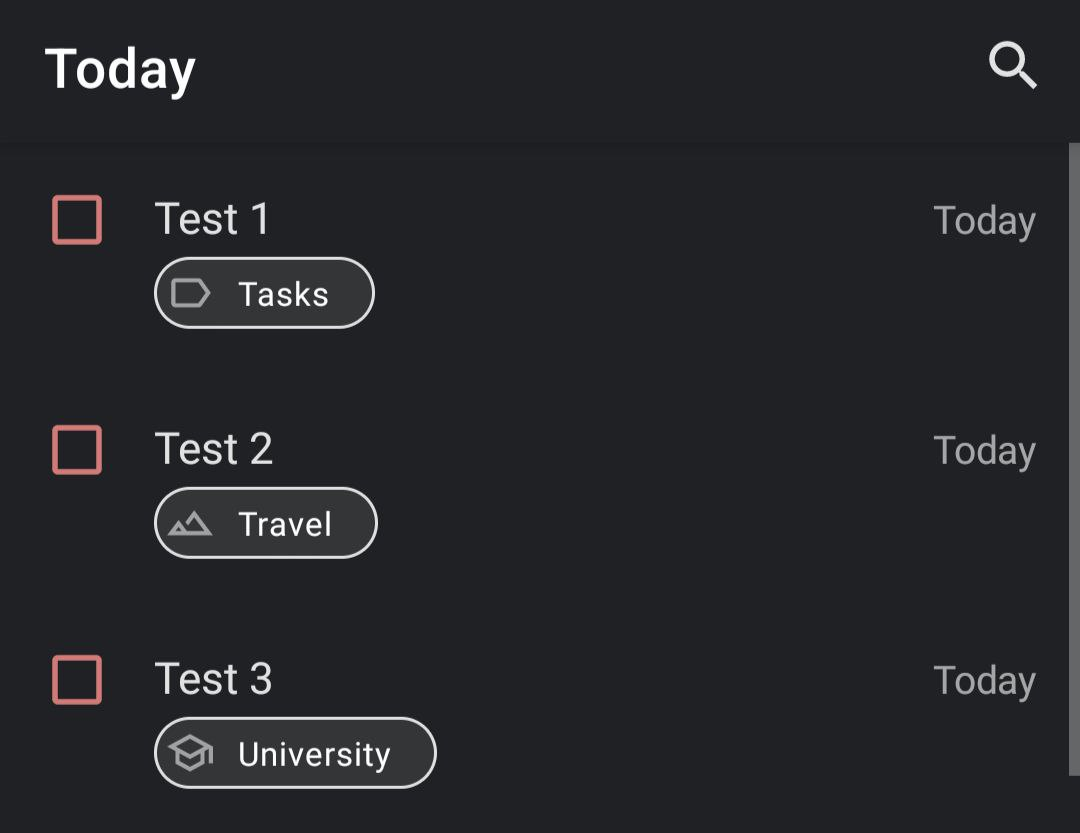Viewport: 1080px width, 833px height.
Task: Mark Test 2 as complete
Action: click(x=77, y=449)
